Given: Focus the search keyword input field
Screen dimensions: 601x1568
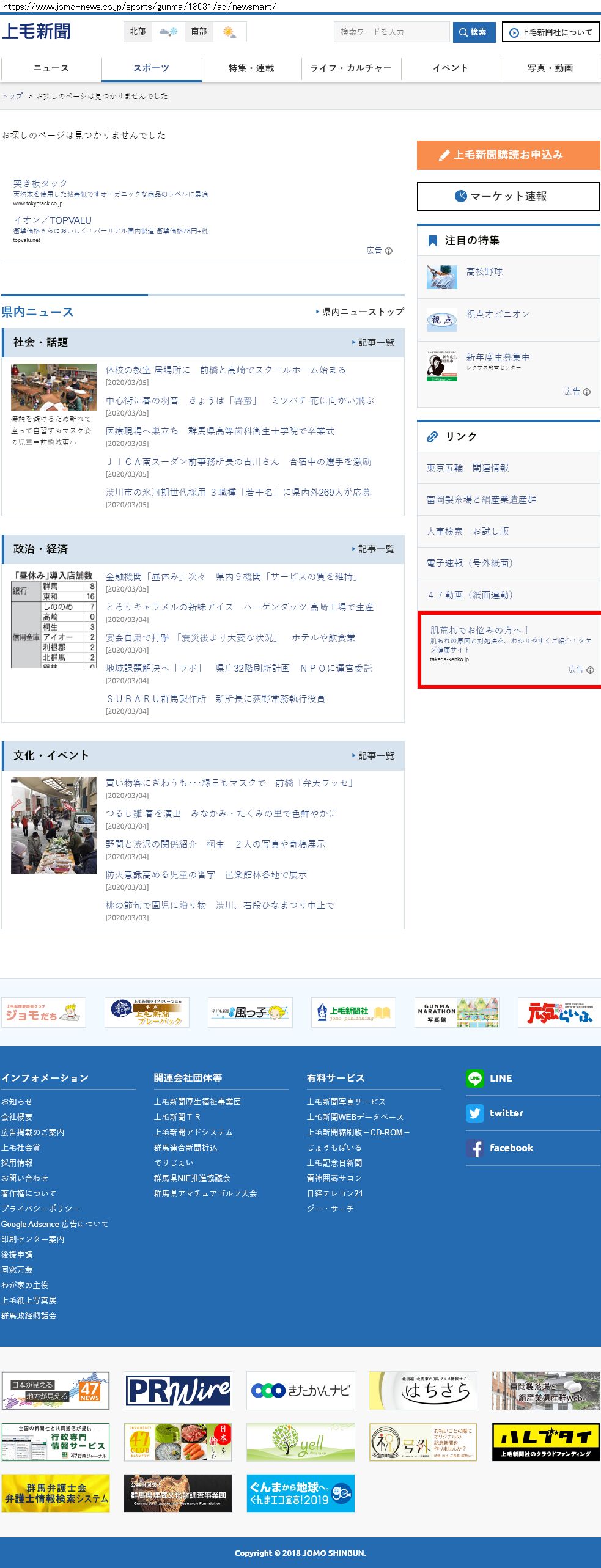Looking at the screenshot, I should [x=391, y=32].
